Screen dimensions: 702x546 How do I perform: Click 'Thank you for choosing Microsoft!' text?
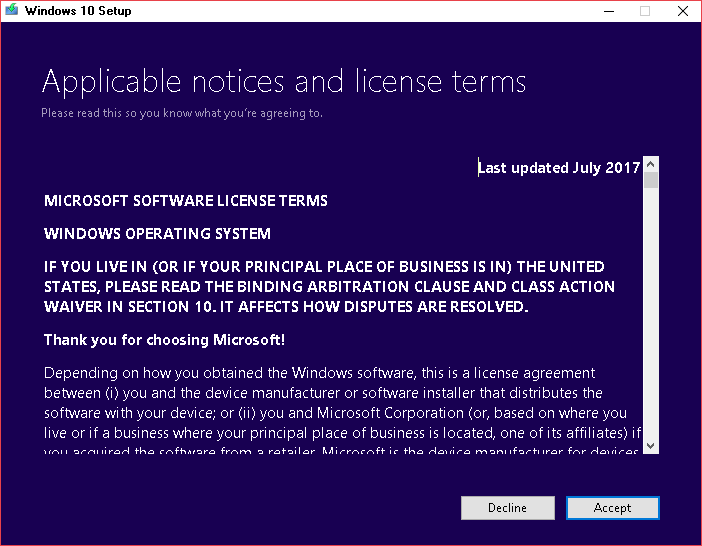tap(164, 340)
